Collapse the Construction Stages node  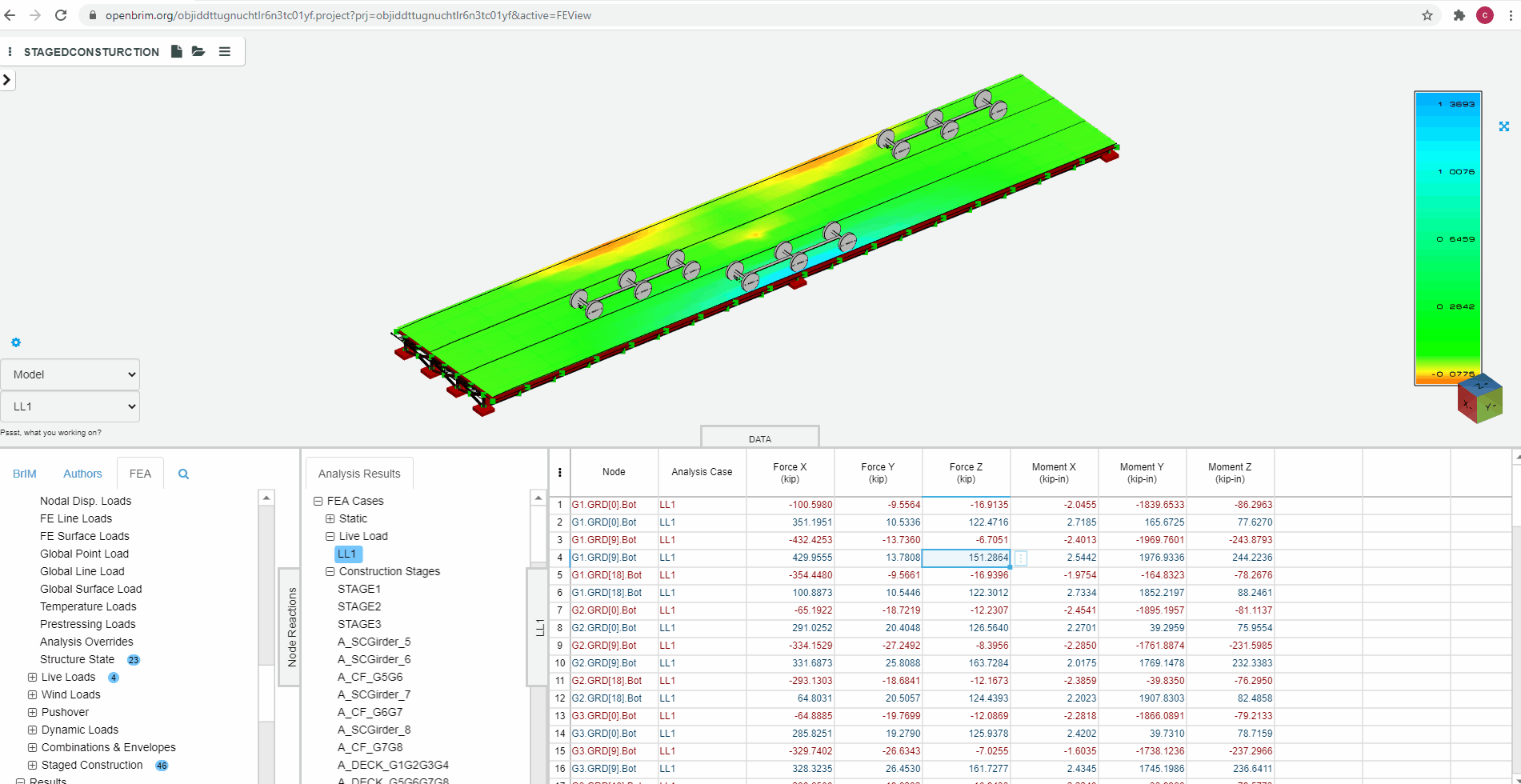click(330, 571)
